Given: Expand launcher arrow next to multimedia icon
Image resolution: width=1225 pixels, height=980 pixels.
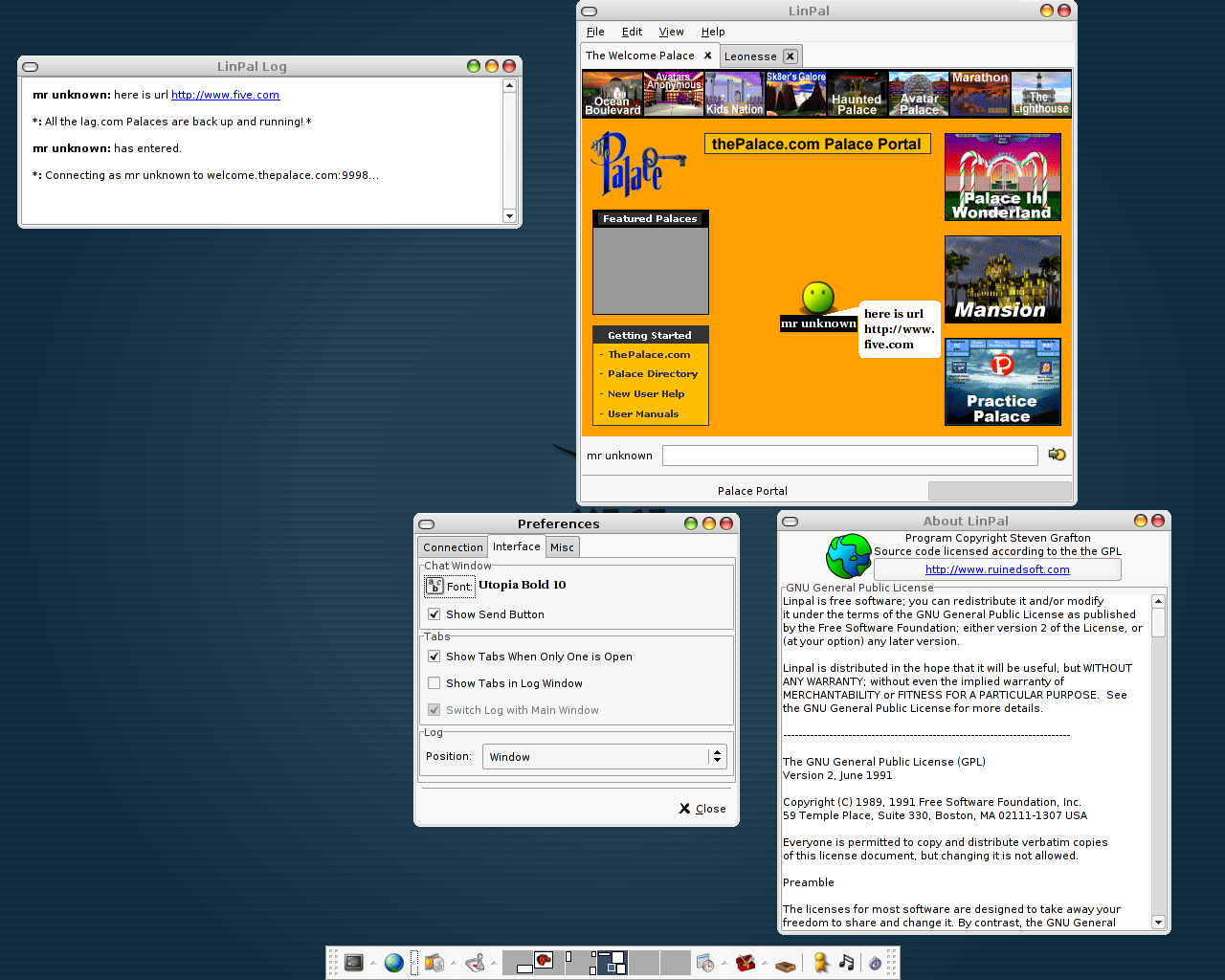Looking at the screenshot, I should tap(454, 962).
